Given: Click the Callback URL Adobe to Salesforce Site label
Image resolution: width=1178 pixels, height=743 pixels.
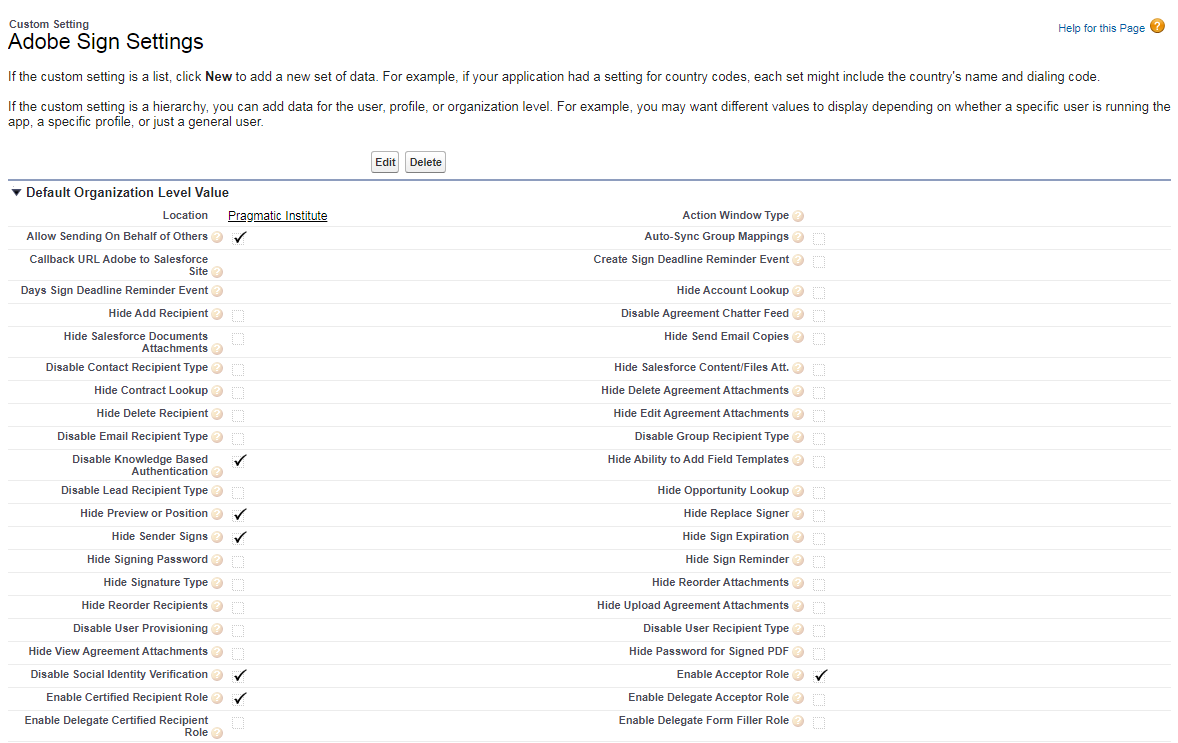Looking at the screenshot, I should click(119, 265).
